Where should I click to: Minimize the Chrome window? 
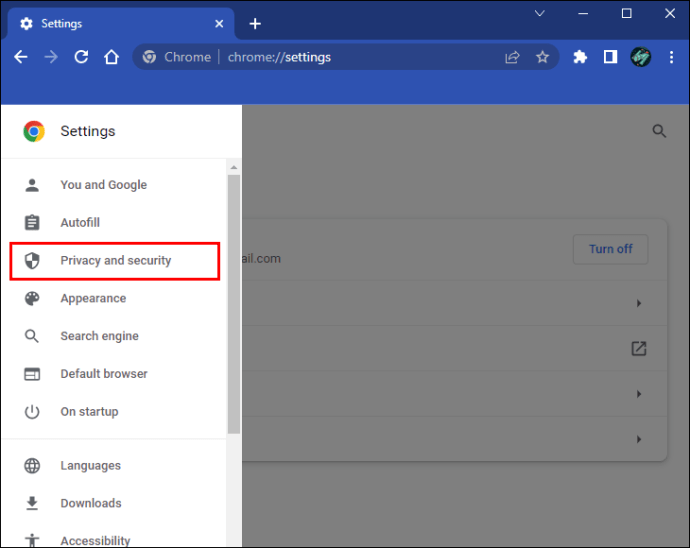click(x=583, y=14)
